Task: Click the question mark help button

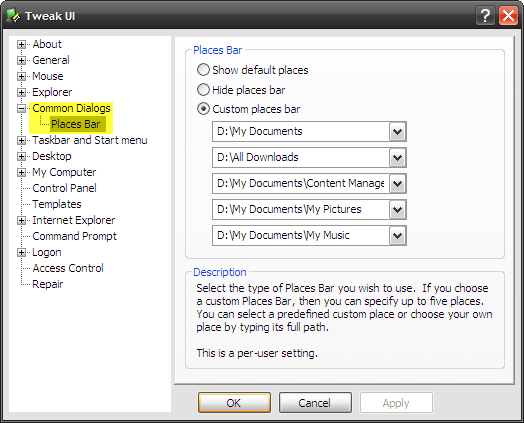Action: click(x=485, y=16)
